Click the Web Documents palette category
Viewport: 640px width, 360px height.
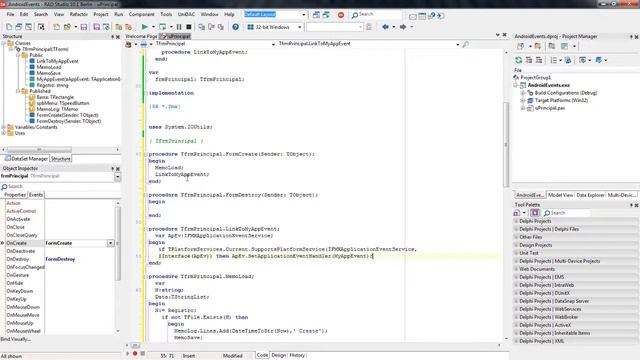point(576,269)
